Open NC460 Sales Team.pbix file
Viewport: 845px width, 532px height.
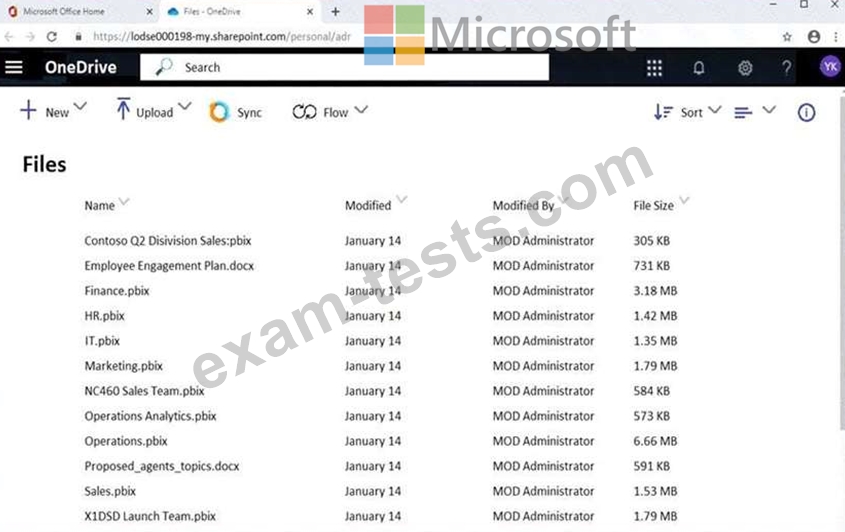tap(144, 391)
